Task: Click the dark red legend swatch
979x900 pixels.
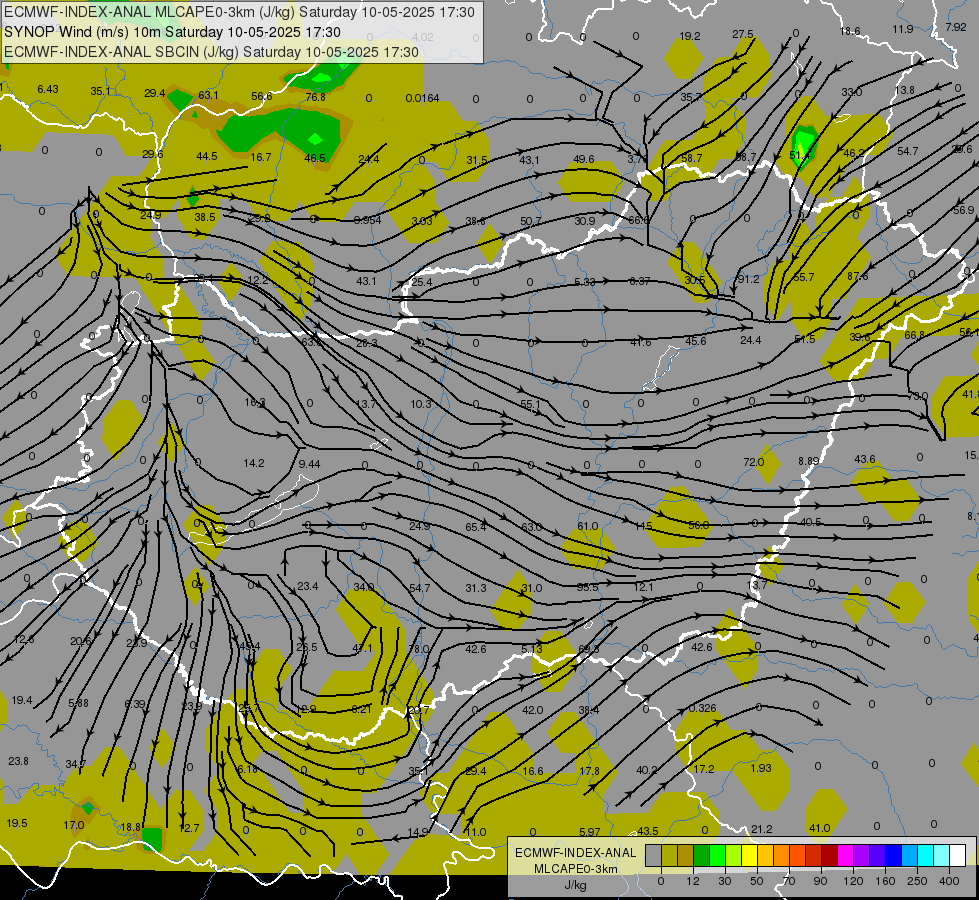Action: click(x=830, y=856)
